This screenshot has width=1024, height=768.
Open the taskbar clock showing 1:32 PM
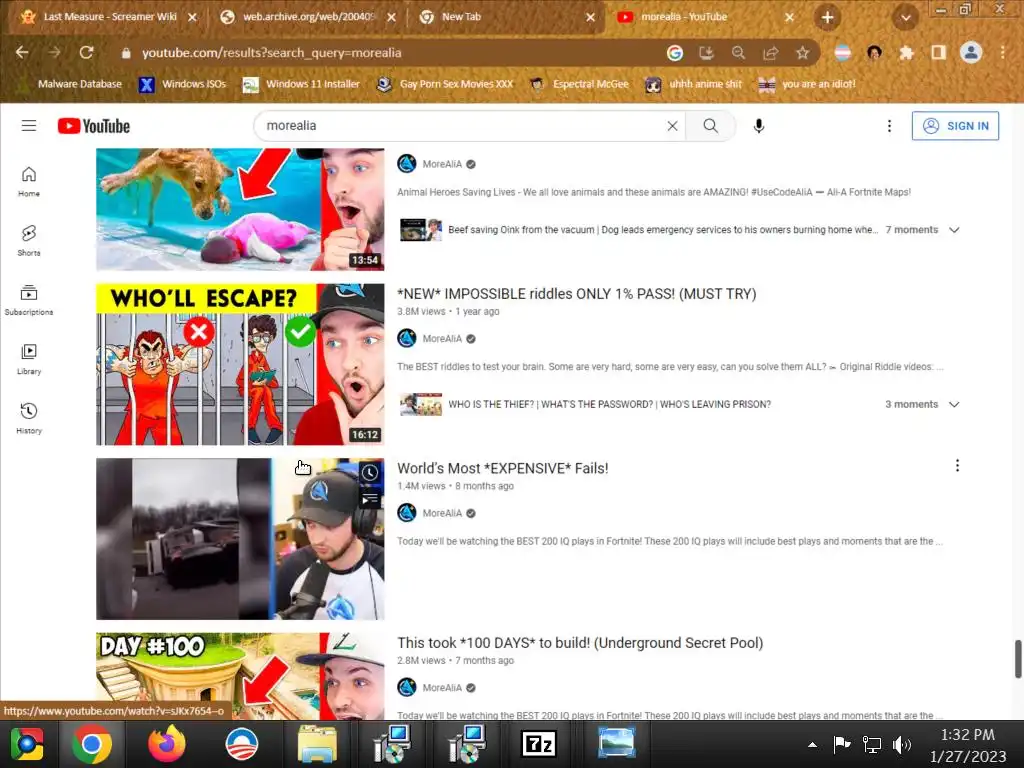pyautogui.click(x=967, y=745)
